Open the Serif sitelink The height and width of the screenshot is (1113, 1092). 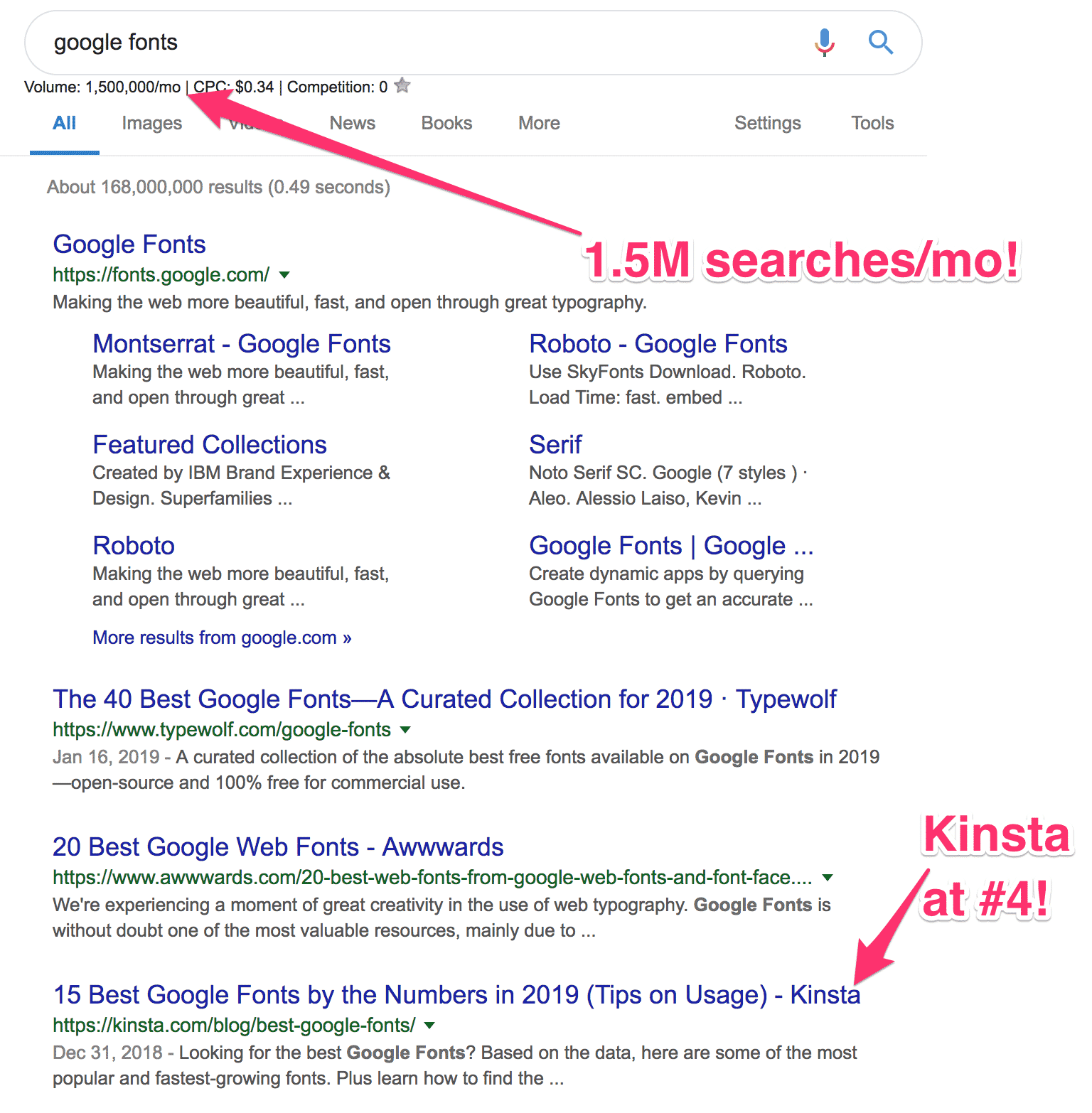tap(555, 444)
